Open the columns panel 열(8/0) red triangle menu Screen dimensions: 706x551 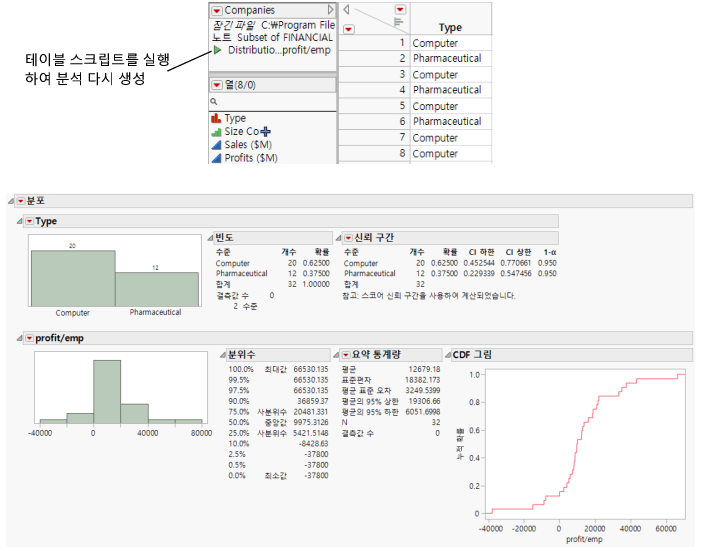click(217, 85)
